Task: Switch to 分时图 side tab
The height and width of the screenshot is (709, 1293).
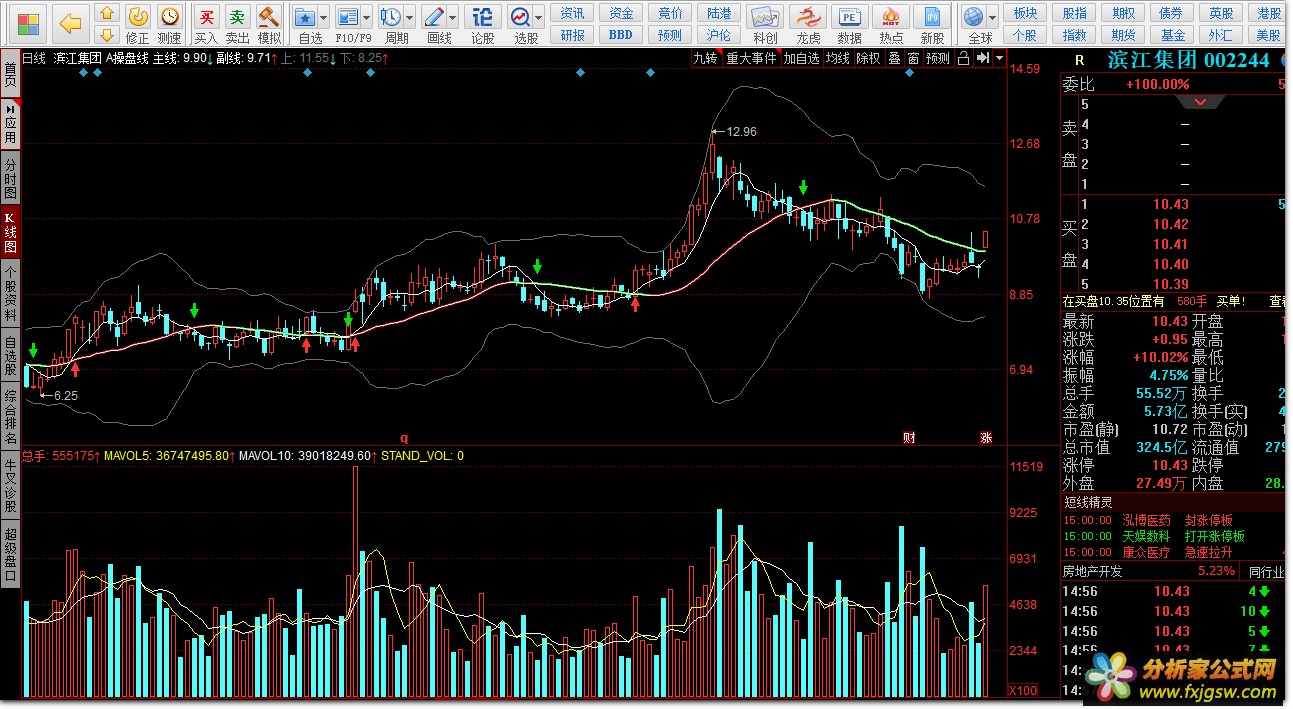Action: tap(10, 176)
